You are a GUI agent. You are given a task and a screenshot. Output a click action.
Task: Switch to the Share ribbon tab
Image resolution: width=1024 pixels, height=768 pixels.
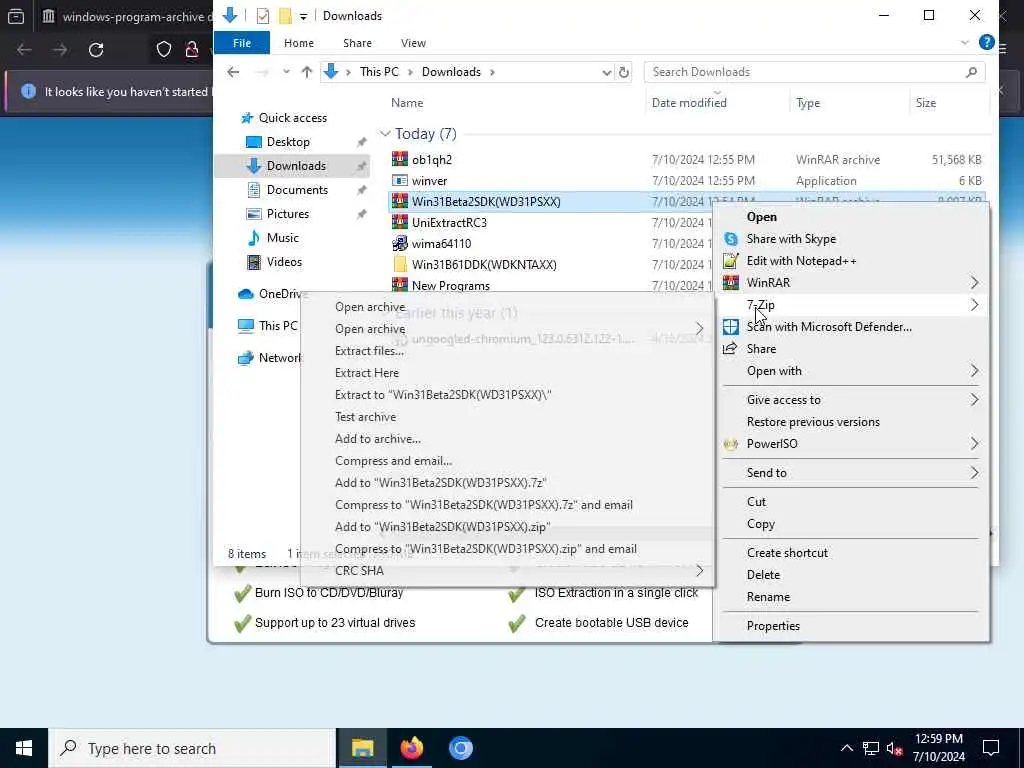357,43
